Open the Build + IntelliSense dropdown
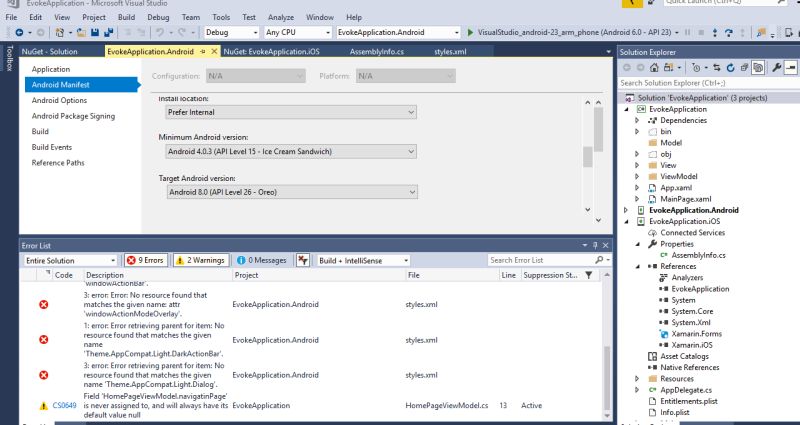 pyautogui.click(x=363, y=260)
